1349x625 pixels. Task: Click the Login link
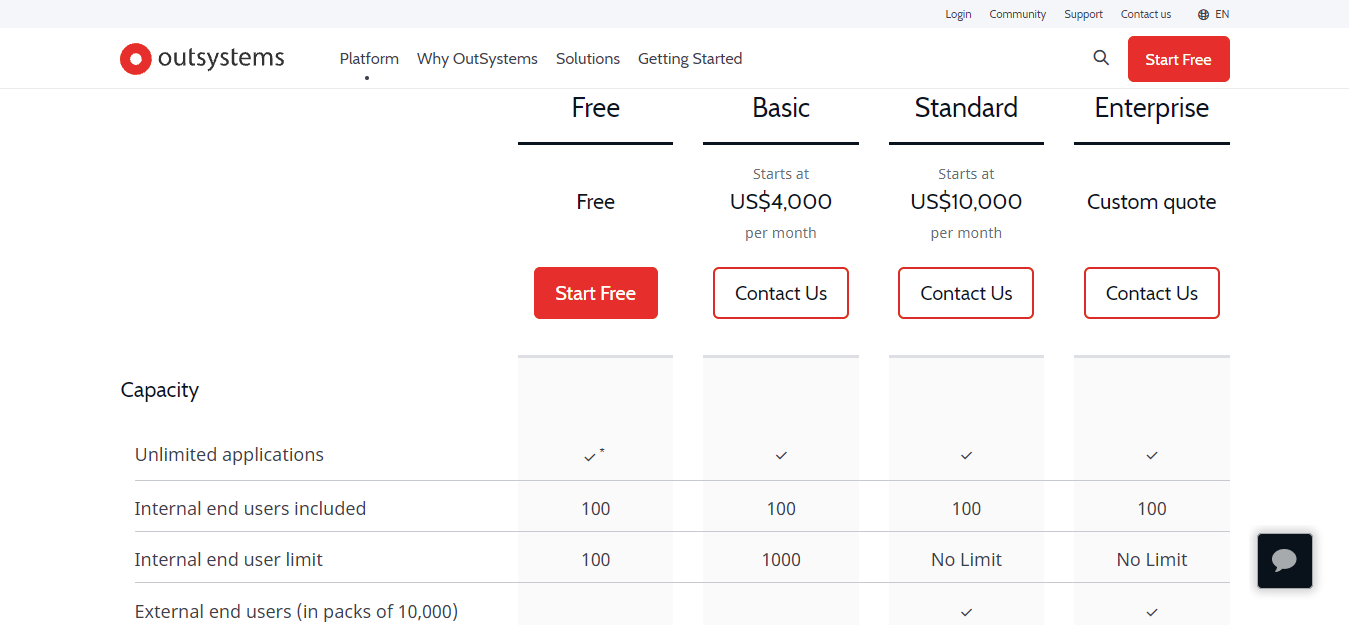[958, 14]
